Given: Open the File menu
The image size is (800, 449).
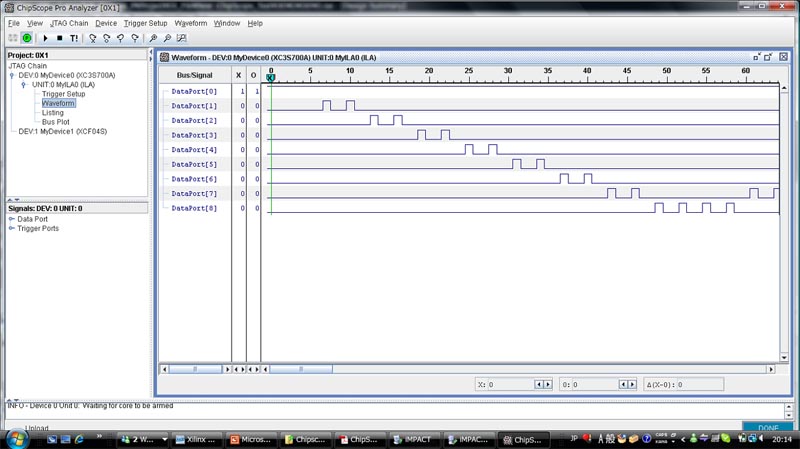Looking at the screenshot, I should pos(14,23).
